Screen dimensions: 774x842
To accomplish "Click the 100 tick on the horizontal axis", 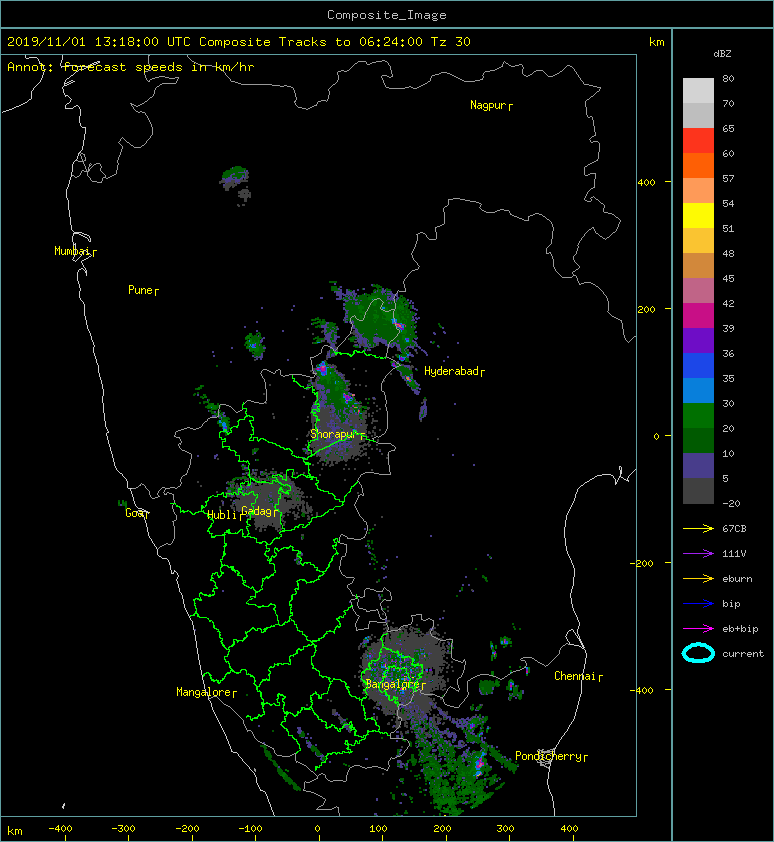I will click(379, 829).
